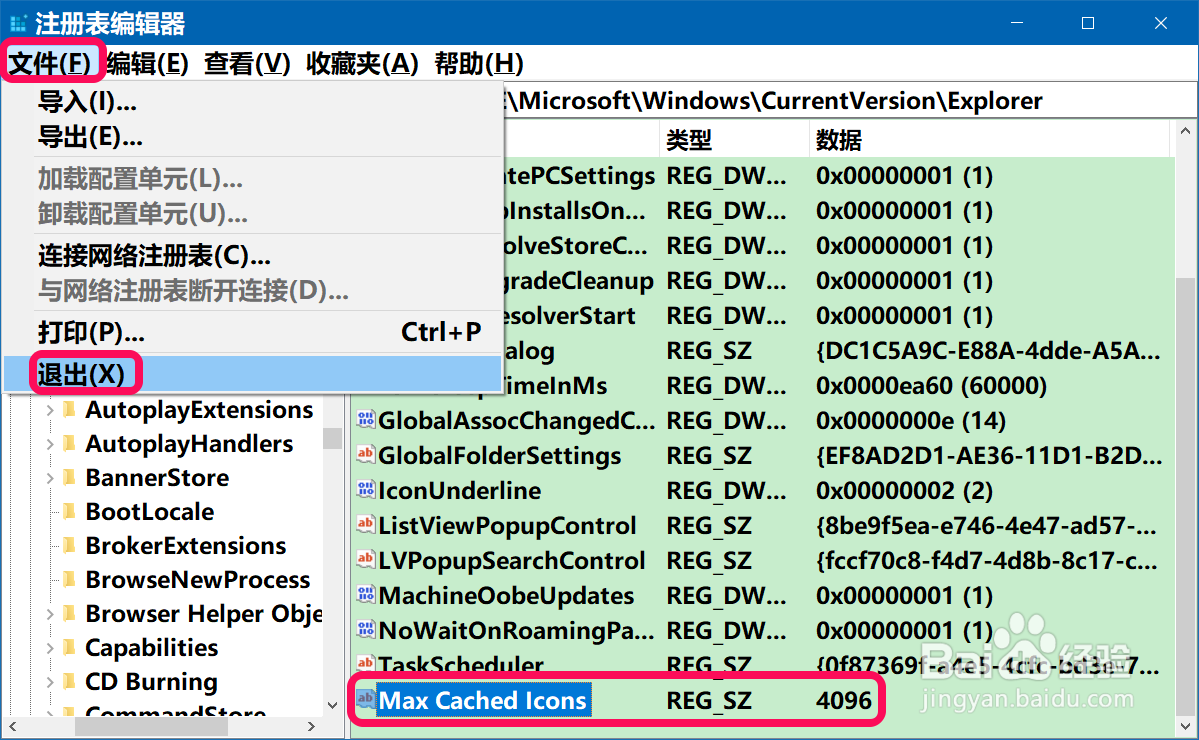Expand the CD Burning key
Viewport: 1199px width, 740px height.
pyautogui.click(x=50, y=681)
